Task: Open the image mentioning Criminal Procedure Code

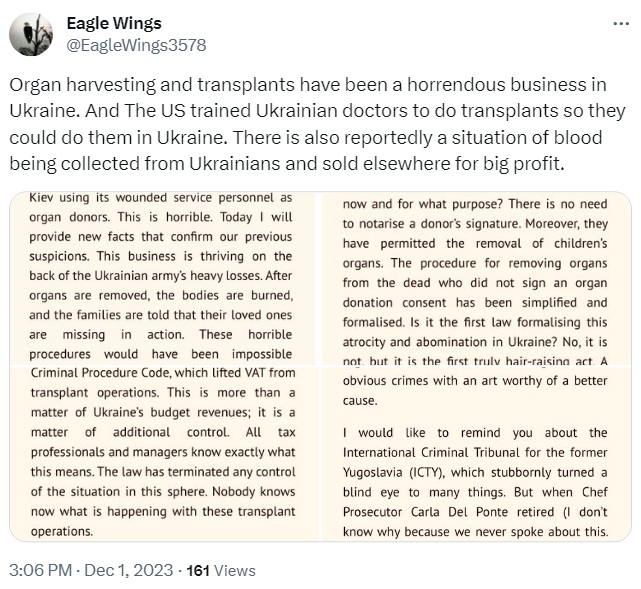Action: 165,454
